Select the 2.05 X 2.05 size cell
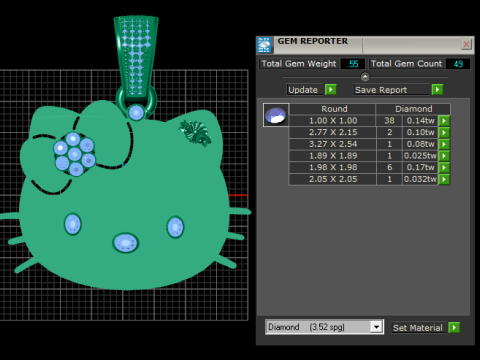The image size is (480, 360). [333, 179]
